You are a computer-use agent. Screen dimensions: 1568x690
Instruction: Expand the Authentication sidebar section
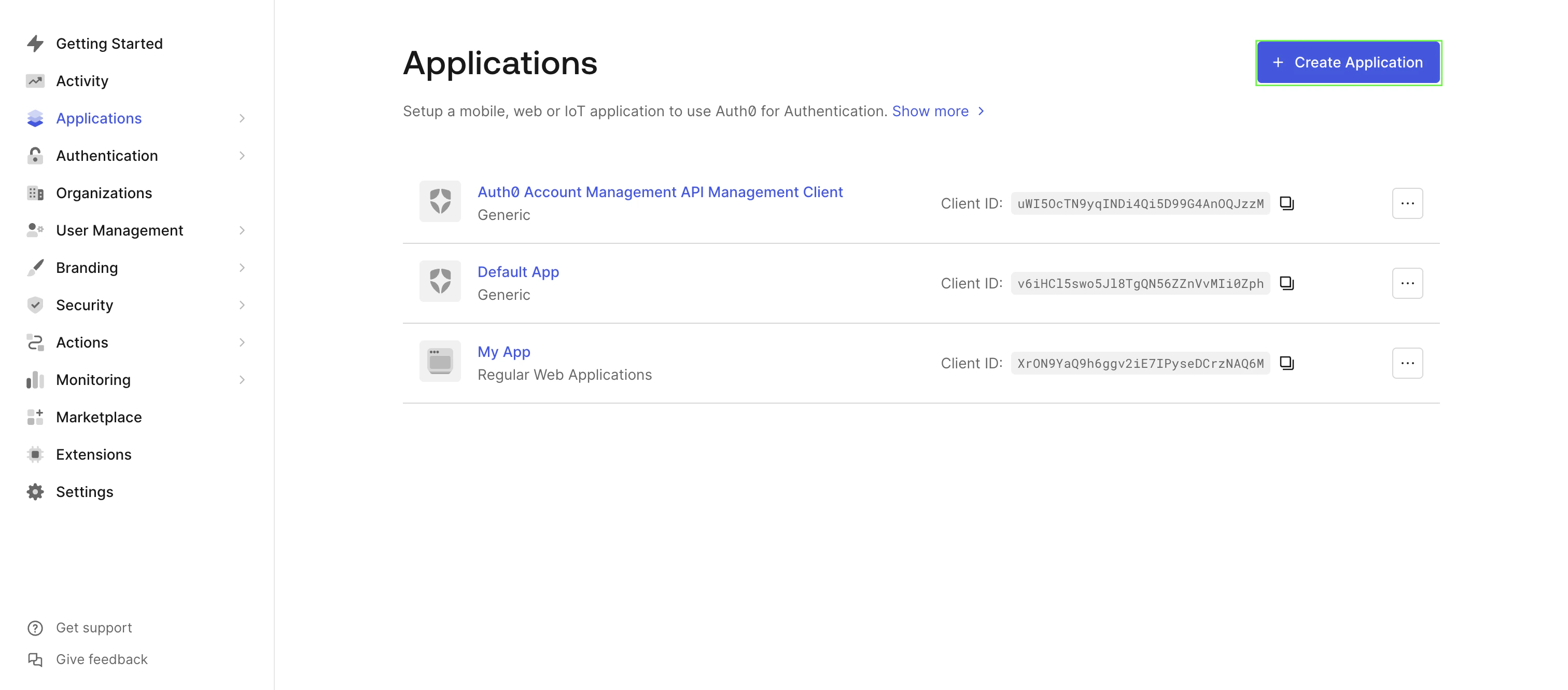click(242, 156)
